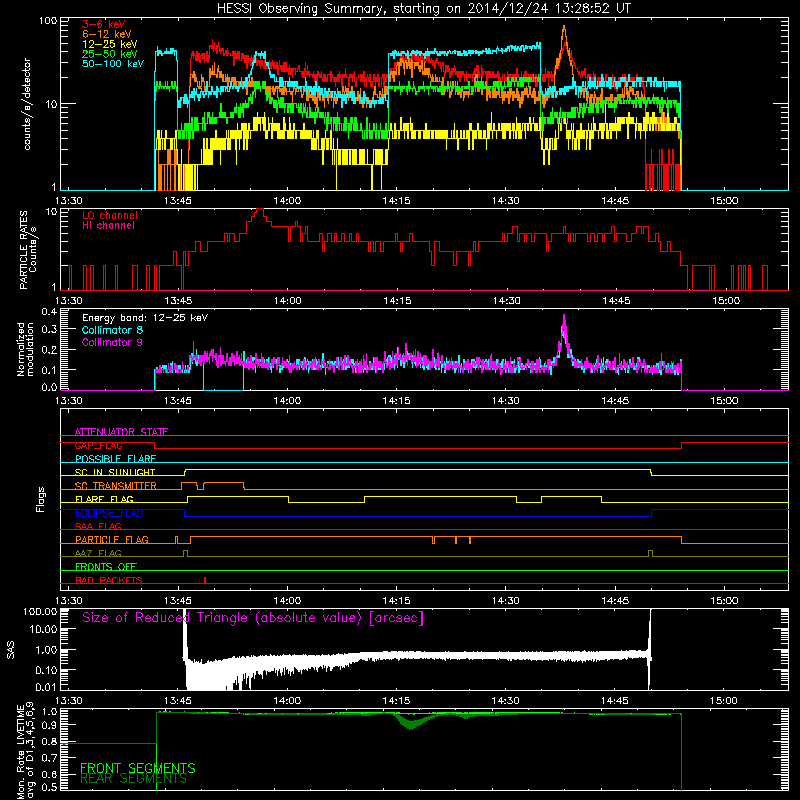Click the counts/s/detector axis title
This screenshot has width=800, height=800.
(27, 104)
